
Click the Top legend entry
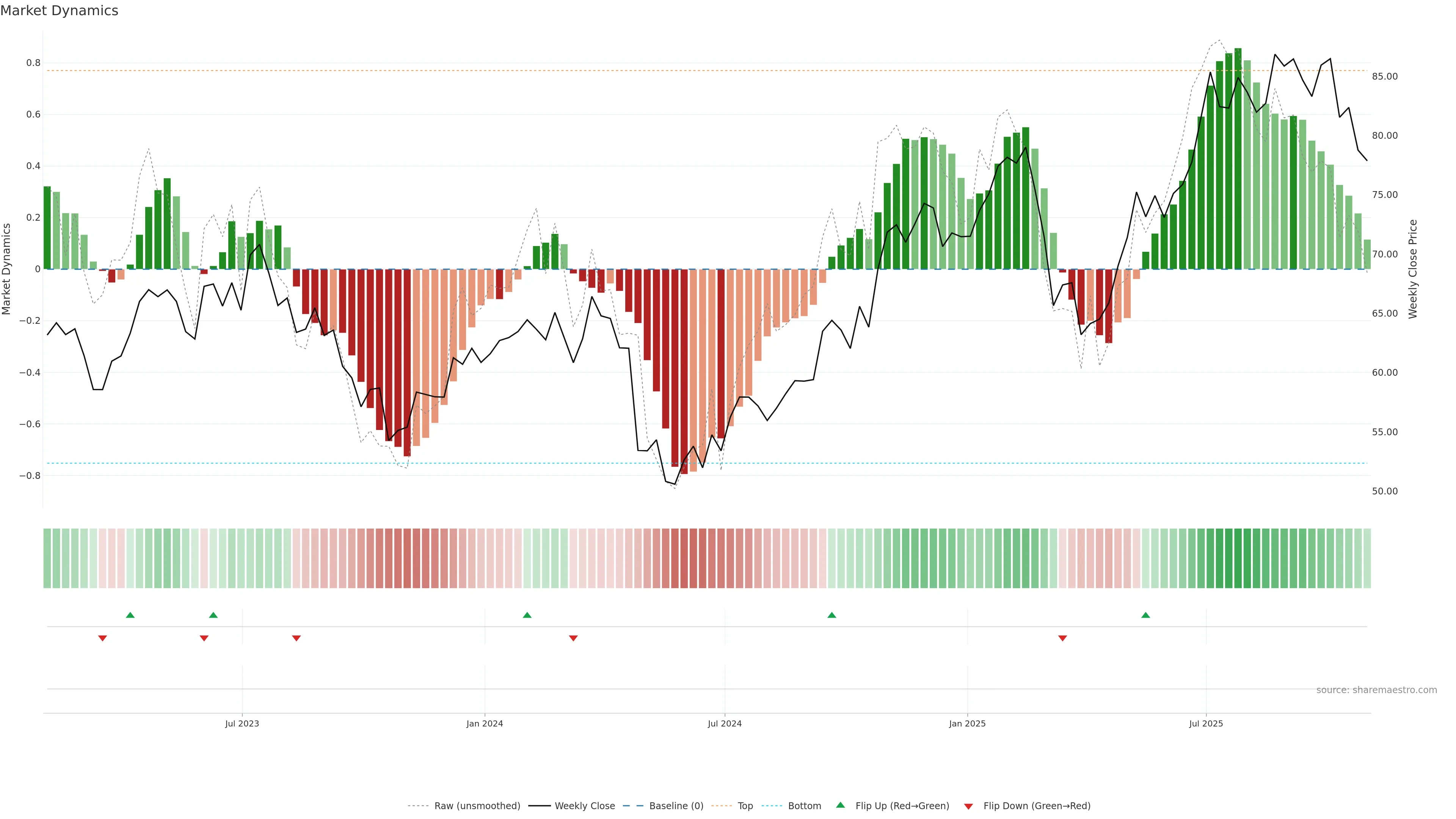pos(745,806)
